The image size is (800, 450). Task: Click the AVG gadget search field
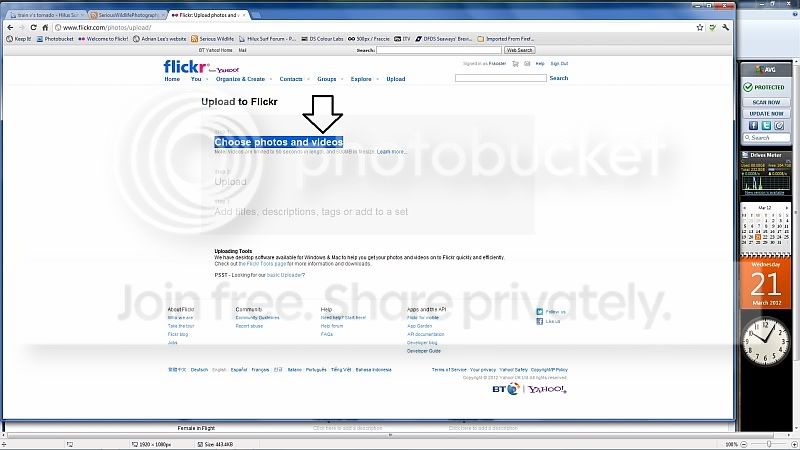point(766,138)
